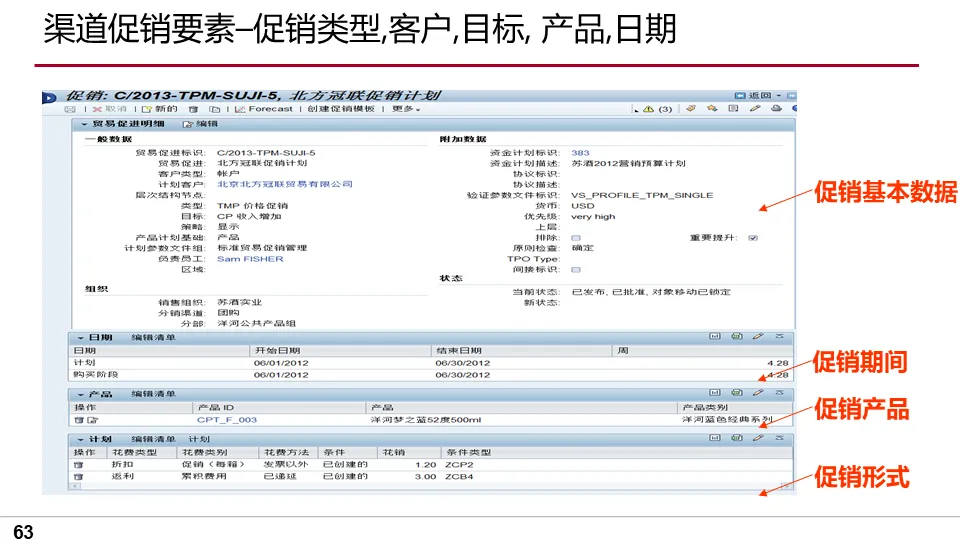The height and width of the screenshot is (540, 960).
Task: Click the print icon in header toolbar
Action: [776, 108]
